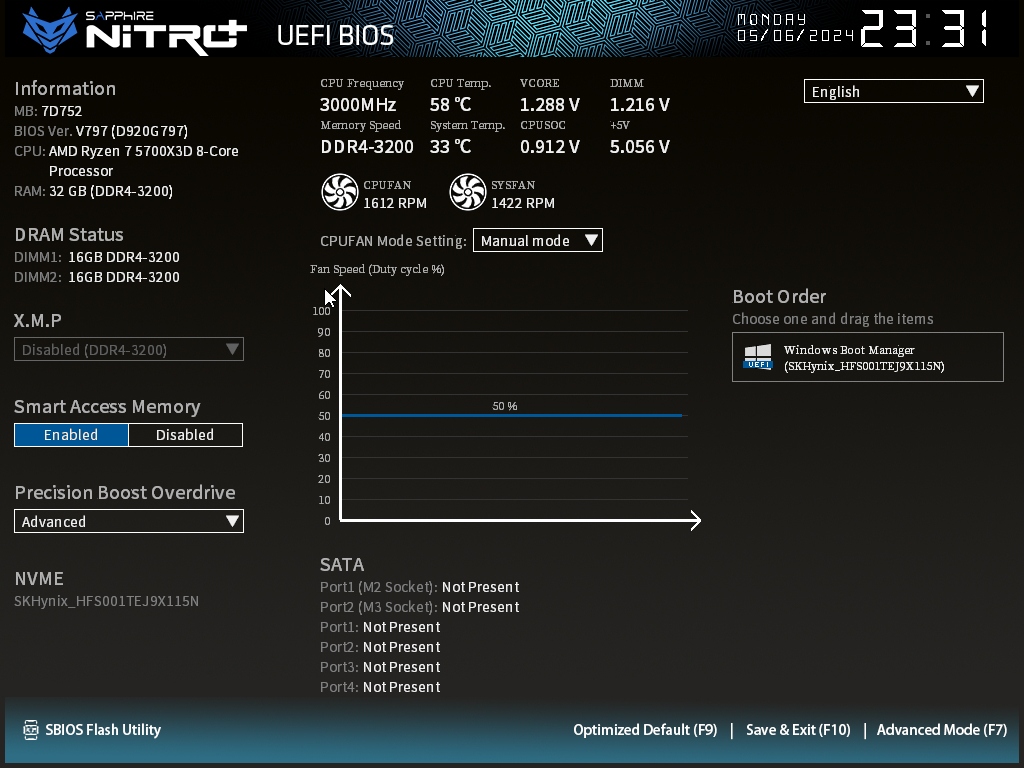The height and width of the screenshot is (768, 1024).
Task: Click the System Temp. value 33 °C
Action: click(450, 147)
